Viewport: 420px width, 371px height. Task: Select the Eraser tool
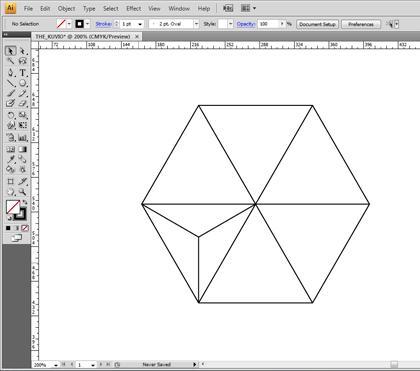[x=22, y=103]
